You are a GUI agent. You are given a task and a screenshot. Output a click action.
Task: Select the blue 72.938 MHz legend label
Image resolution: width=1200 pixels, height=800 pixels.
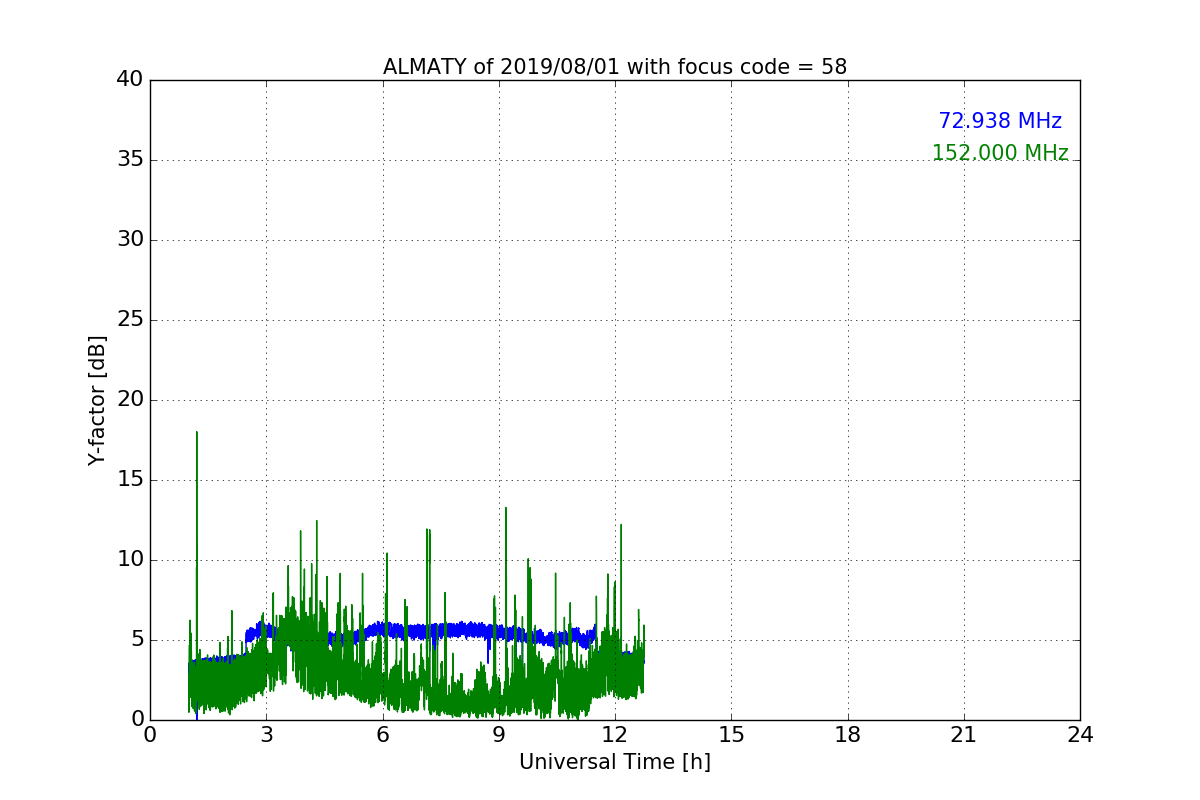[x=1000, y=121]
